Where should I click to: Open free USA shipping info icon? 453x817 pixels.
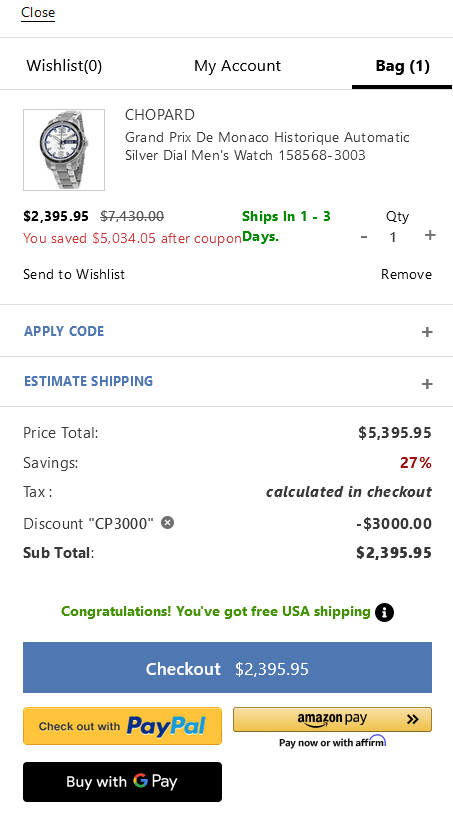[385, 613]
